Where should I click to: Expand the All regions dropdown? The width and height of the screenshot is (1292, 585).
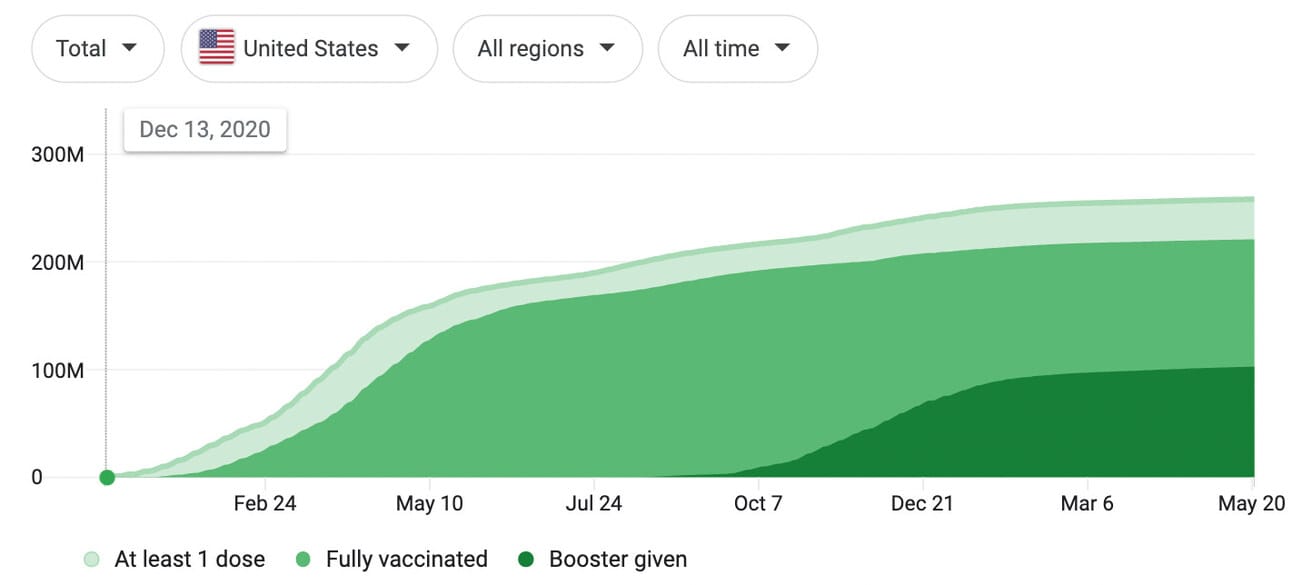point(547,48)
